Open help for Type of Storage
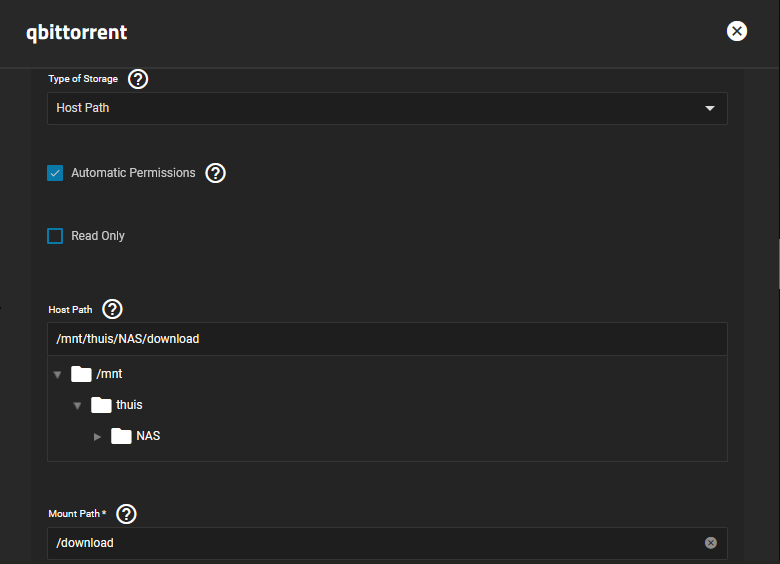Image resolution: width=780 pixels, height=564 pixels. [138, 79]
